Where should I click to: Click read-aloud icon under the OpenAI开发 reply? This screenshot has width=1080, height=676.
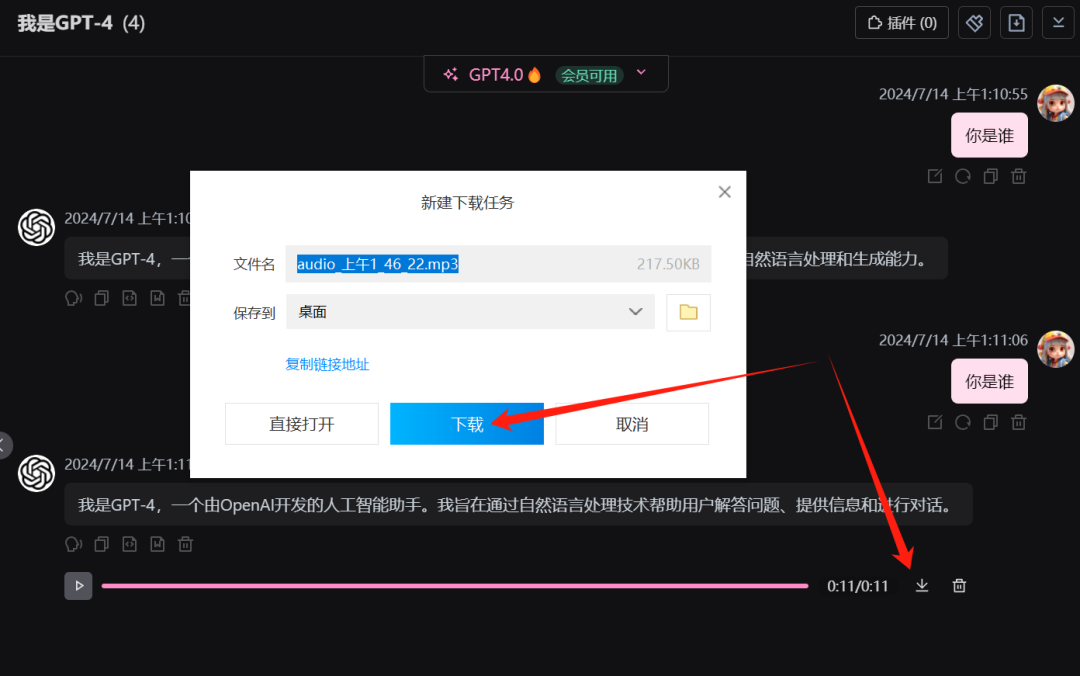(x=73, y=544)
